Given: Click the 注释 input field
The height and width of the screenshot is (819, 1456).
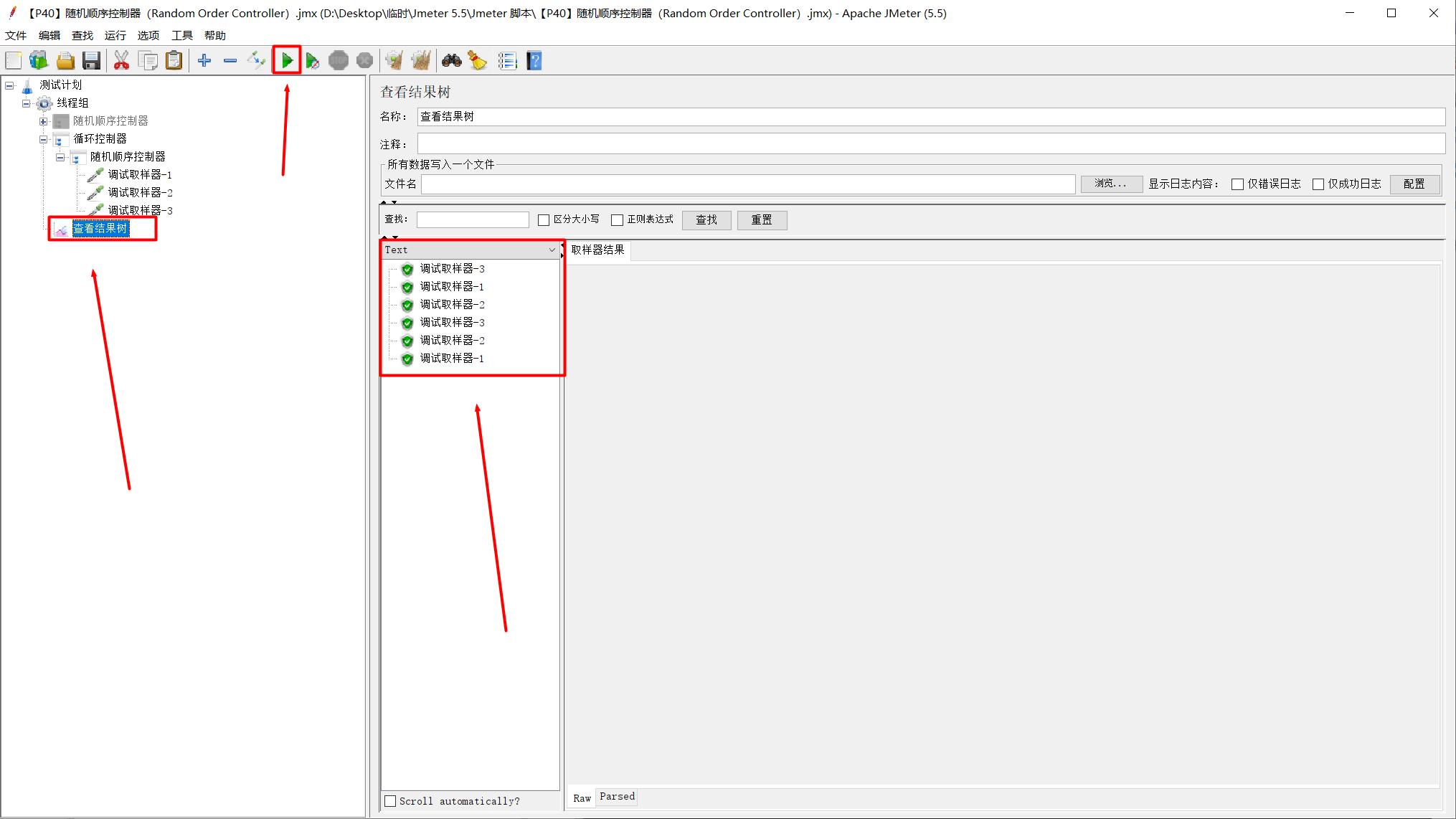Looking at the screenshot, I should (931, 143).
